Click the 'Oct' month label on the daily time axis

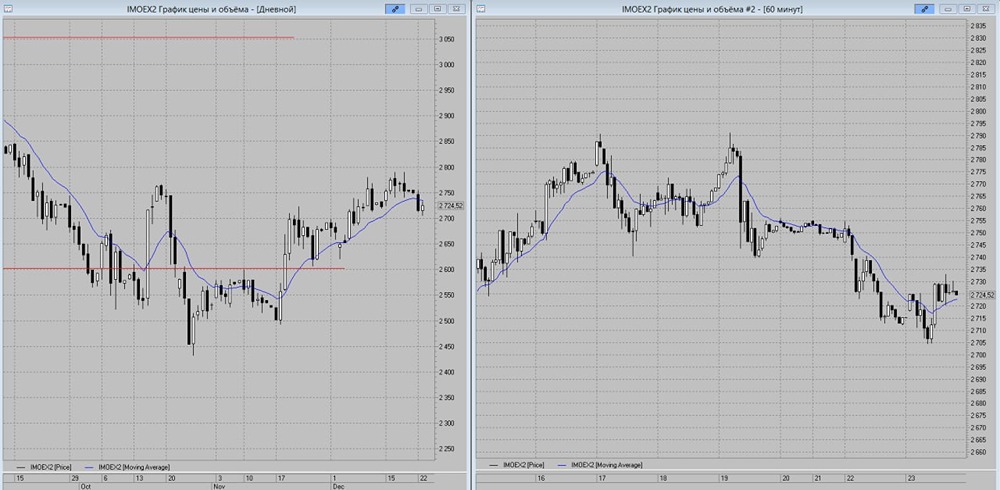(85, 486)
